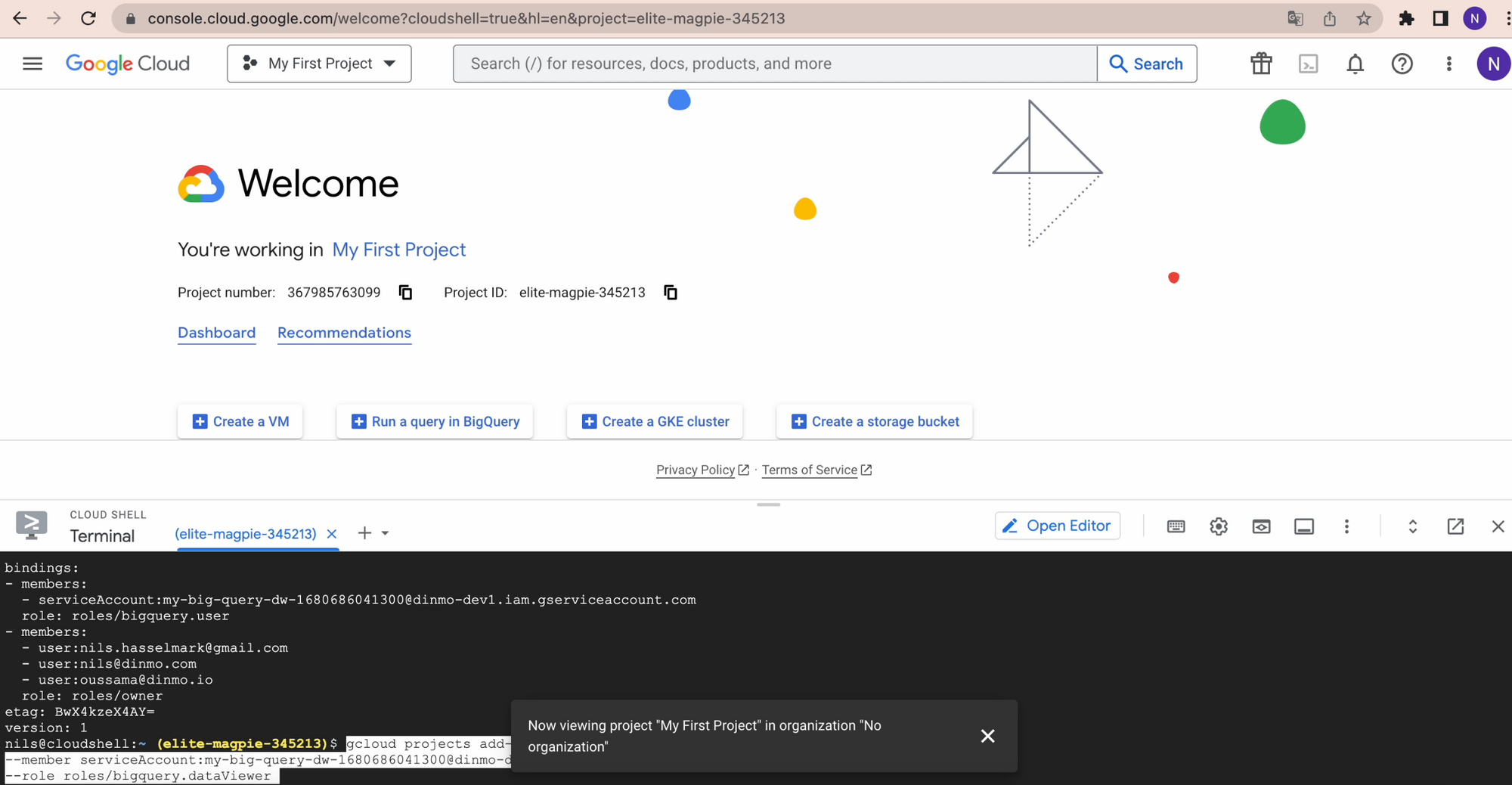Click the resource search input field
The image size is (1512, 785).
coord(775,64)
